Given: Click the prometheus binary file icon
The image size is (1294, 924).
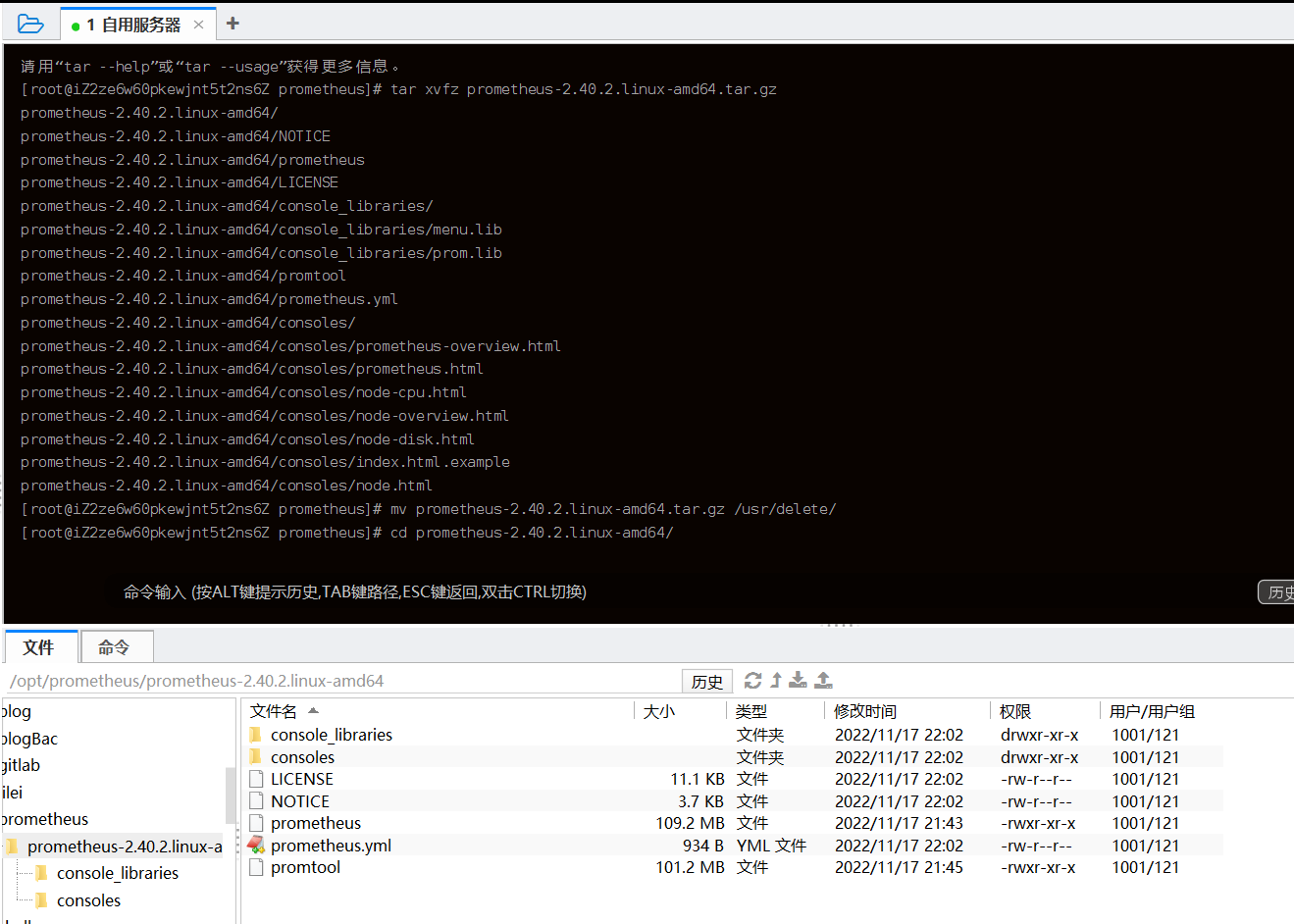Looking at the screenshot, I should tap(256, 823).
